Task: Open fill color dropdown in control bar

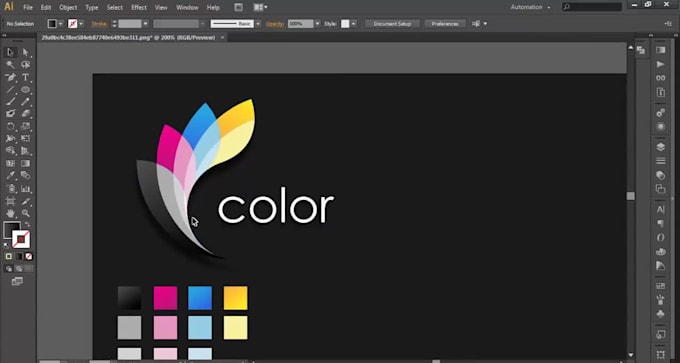Action: [60, 24]
